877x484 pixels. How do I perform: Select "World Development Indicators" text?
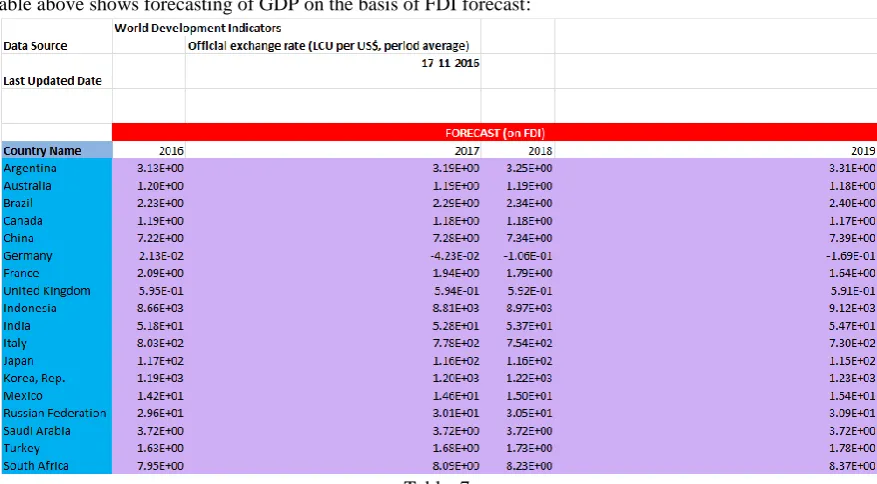197,28
